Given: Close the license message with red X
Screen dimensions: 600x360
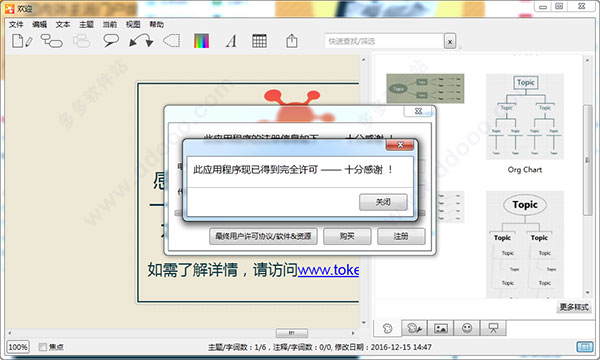Looking at the screenshot, I should (400, 145).
